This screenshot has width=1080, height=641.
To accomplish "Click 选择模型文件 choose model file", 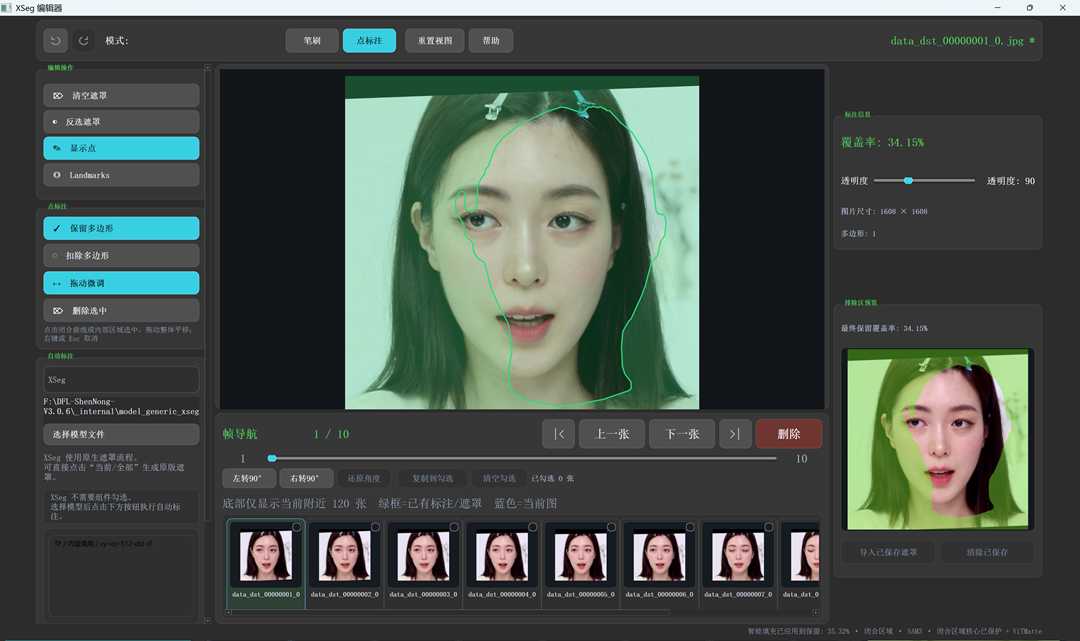I will (121, 434).
